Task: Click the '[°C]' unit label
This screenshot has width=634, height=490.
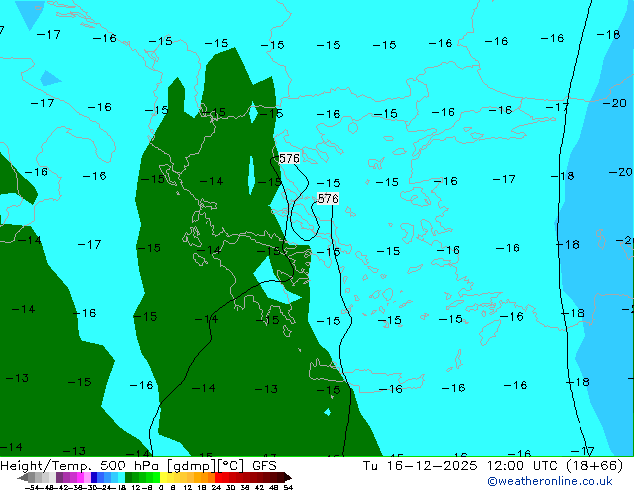Action: click(231, 466)
